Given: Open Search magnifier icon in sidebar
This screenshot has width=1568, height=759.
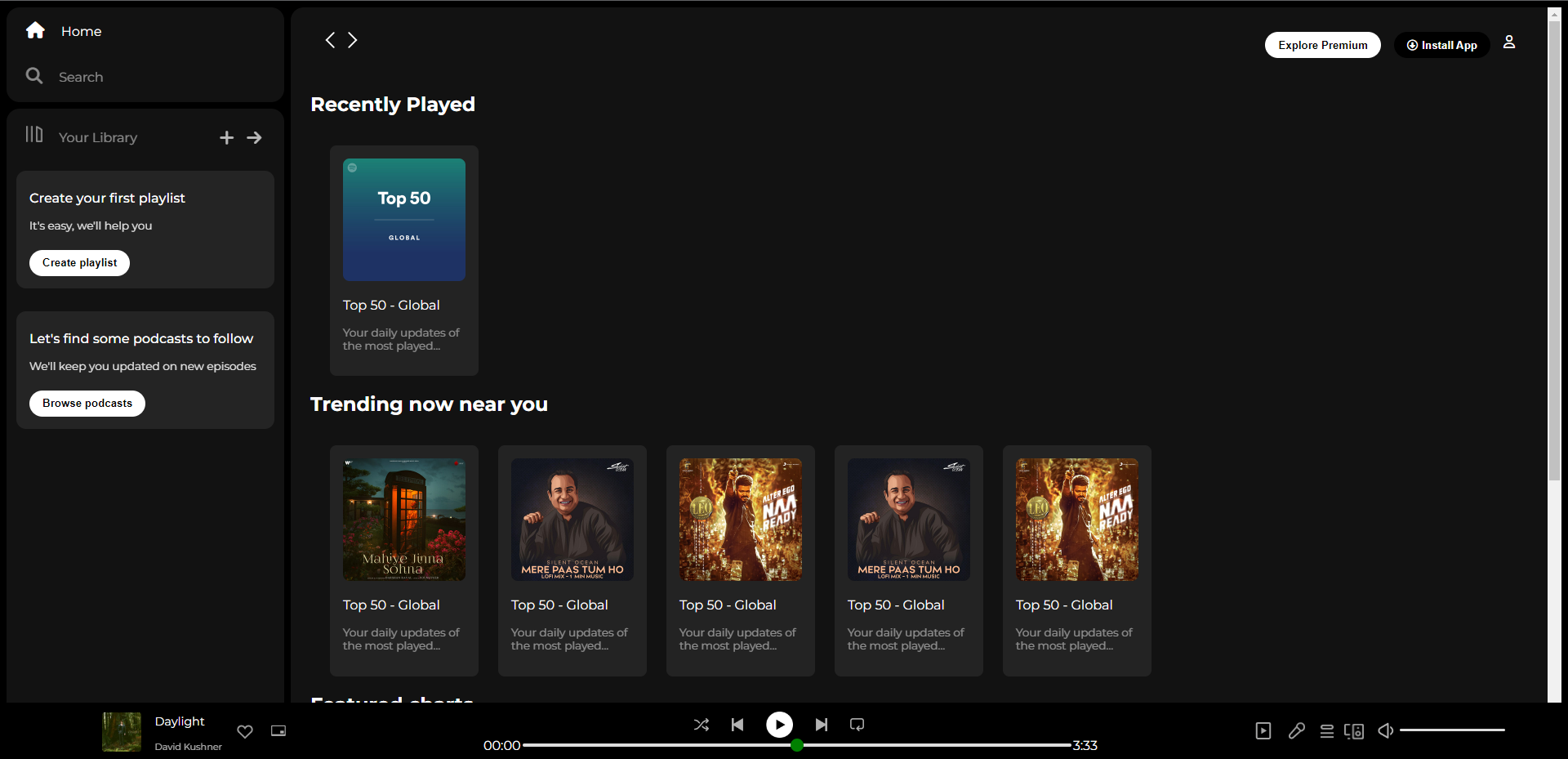Looking at the screenshot, I should coord(34,76).
